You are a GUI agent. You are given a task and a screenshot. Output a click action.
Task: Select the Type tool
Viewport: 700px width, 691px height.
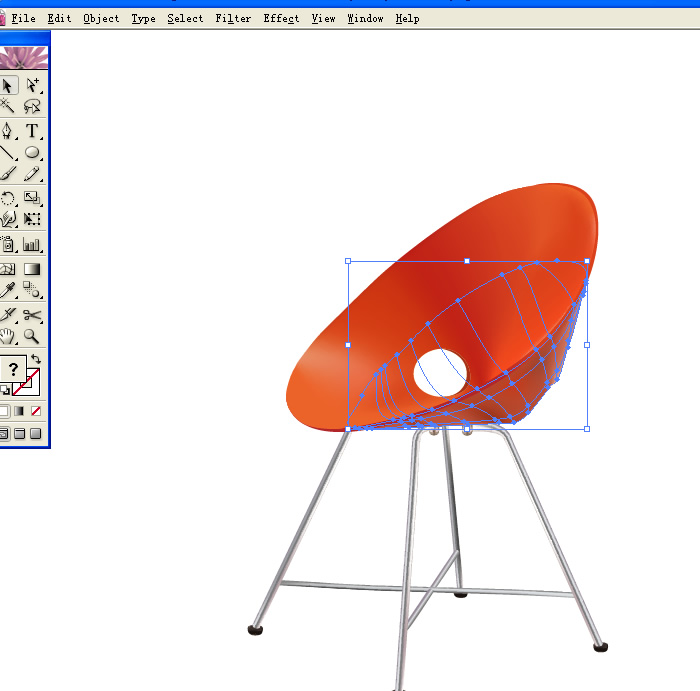[33, 131]
